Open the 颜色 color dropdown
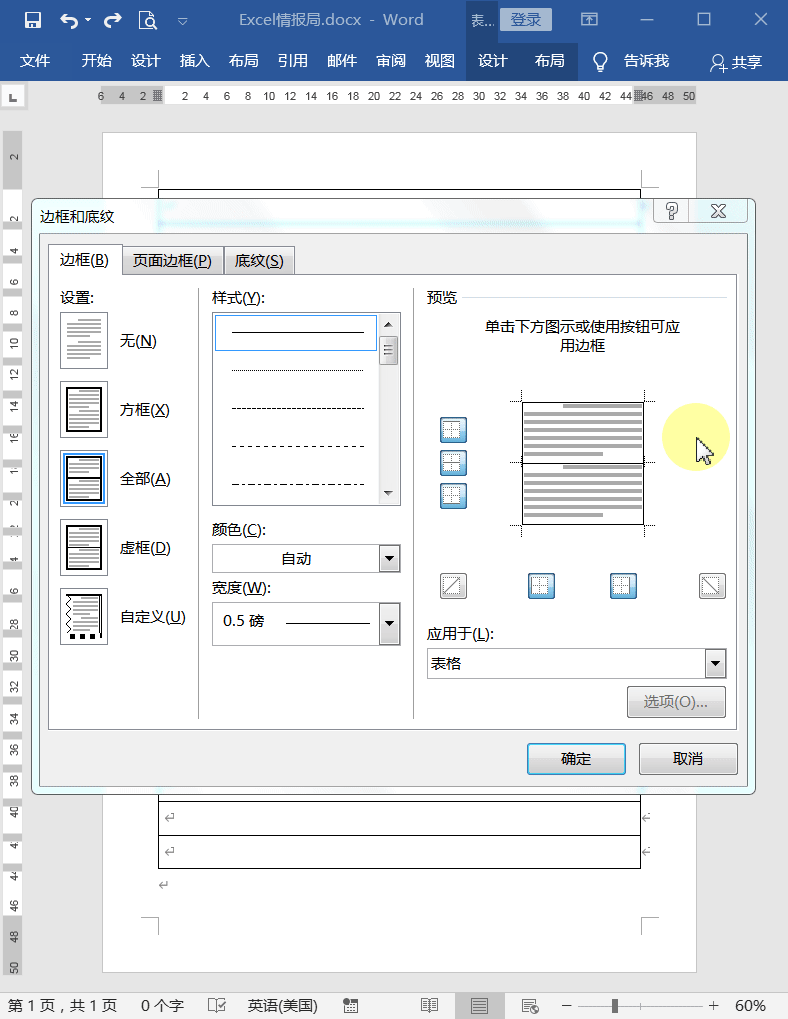Viewport: 788px width, 1019px height. [389, 558]
